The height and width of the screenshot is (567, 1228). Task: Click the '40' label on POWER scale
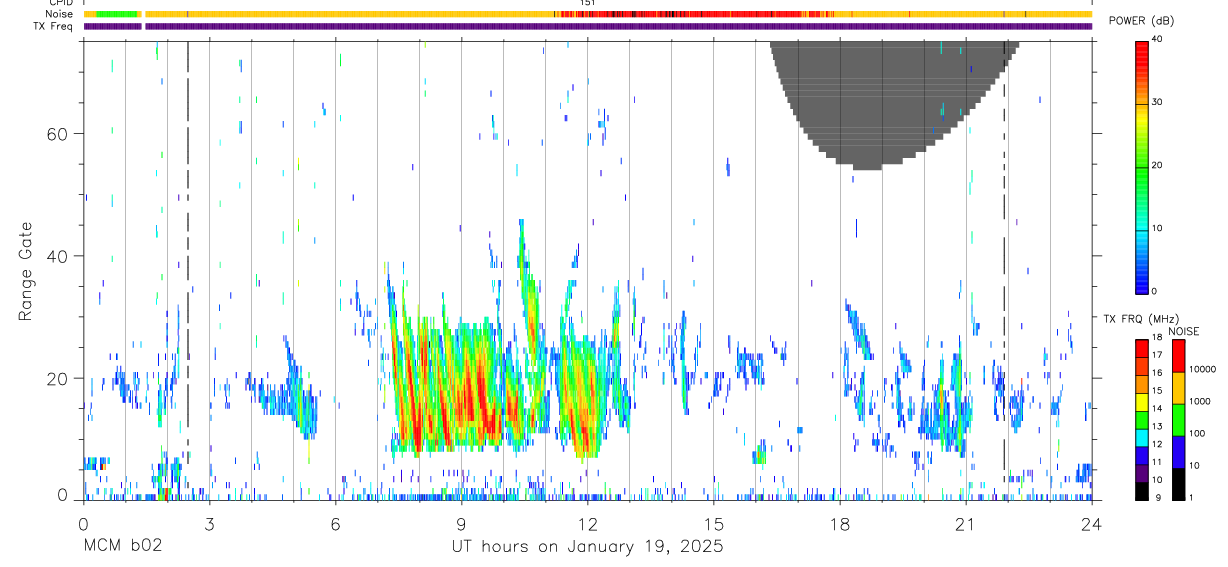1158,39
